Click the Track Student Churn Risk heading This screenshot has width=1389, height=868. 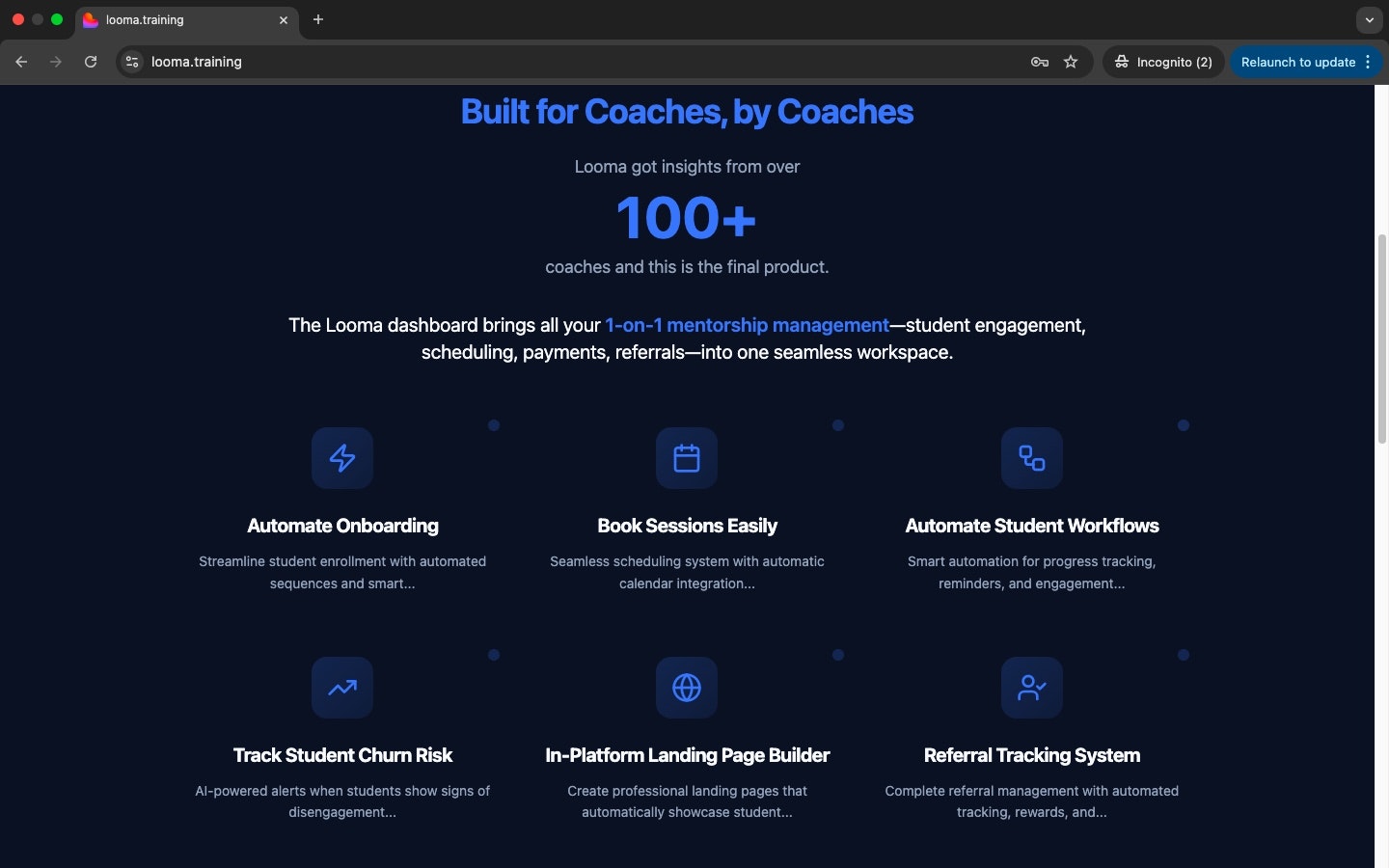click(x=342, y=755)
